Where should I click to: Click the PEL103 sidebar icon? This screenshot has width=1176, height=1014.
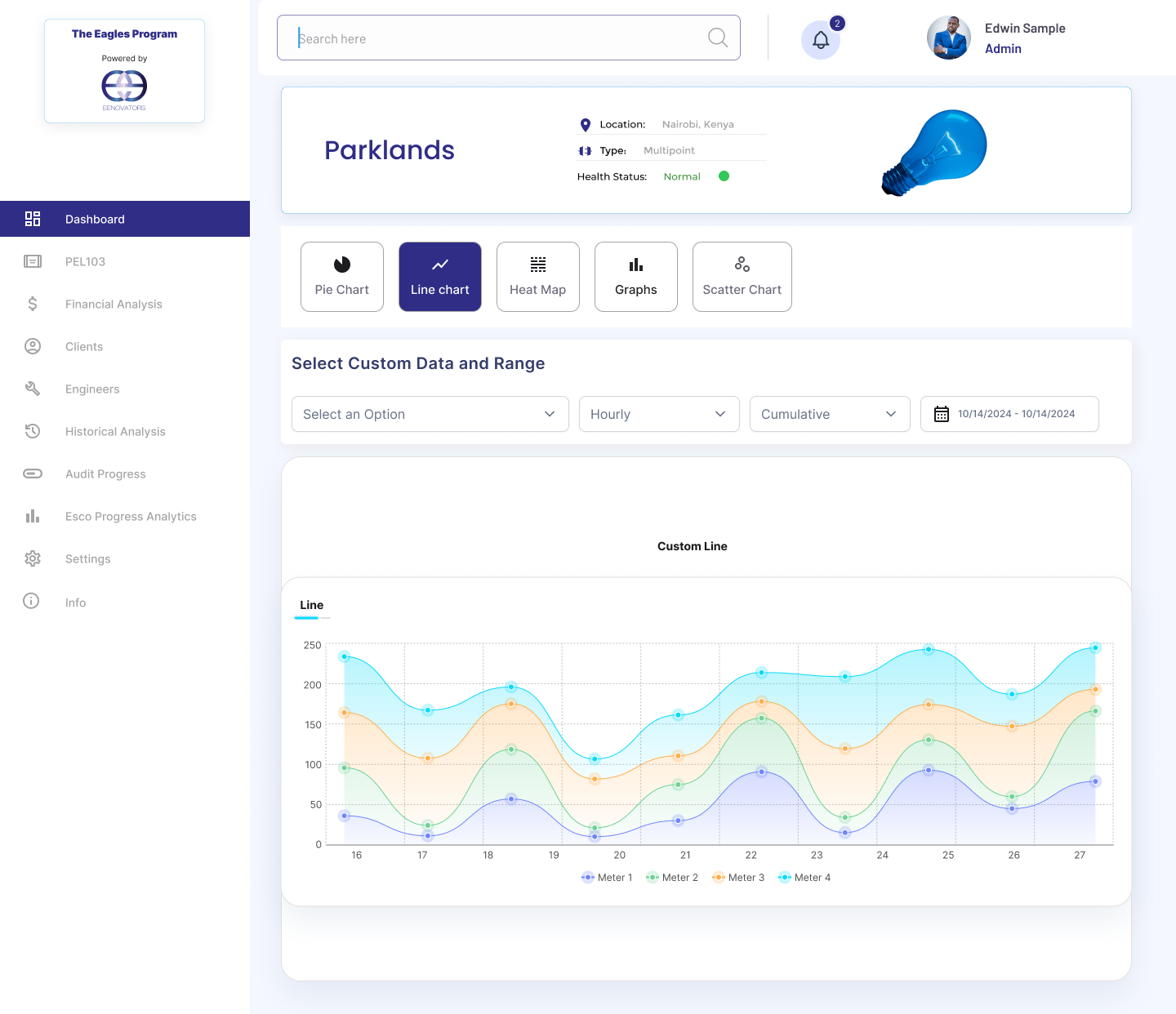33,261
